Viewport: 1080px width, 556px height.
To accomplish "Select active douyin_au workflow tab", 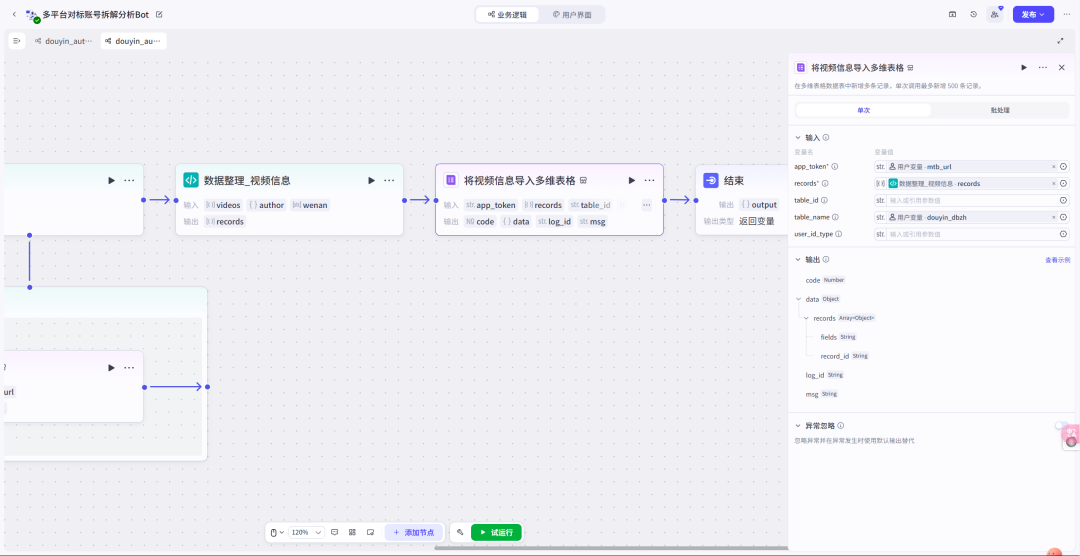I will tap(134, 41).
